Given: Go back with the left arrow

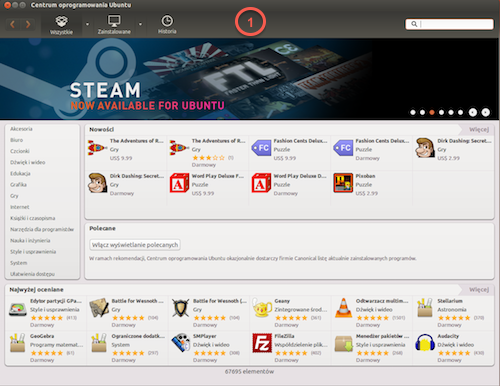Looking at the screenshot, I should click(13, 24).
